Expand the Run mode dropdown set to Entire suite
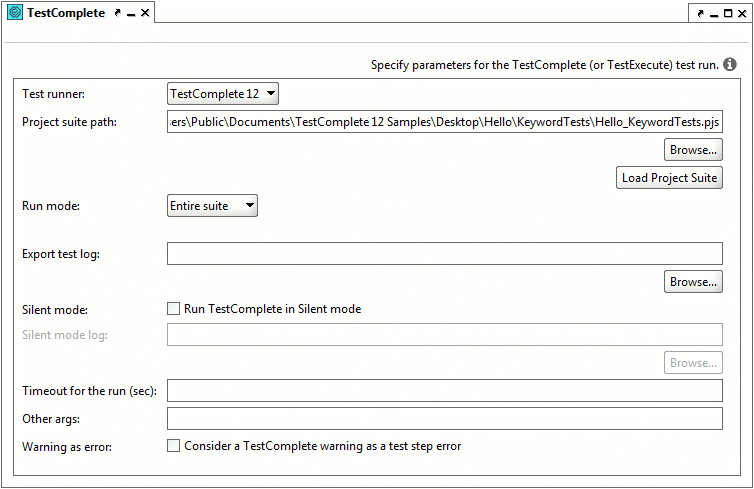The height and width of the screenshot is (489, 754). click(x=212, y=206)
